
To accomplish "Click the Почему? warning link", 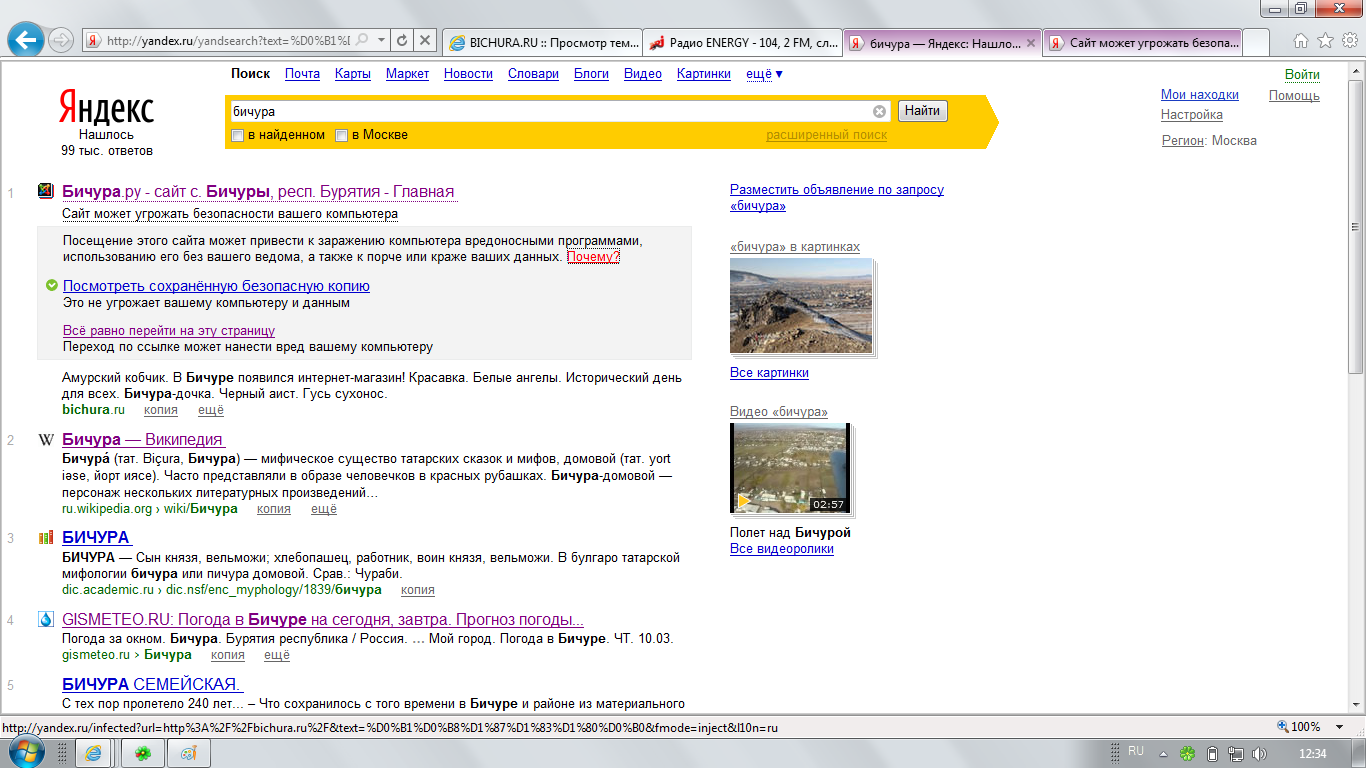I will (x=593, y=257).
